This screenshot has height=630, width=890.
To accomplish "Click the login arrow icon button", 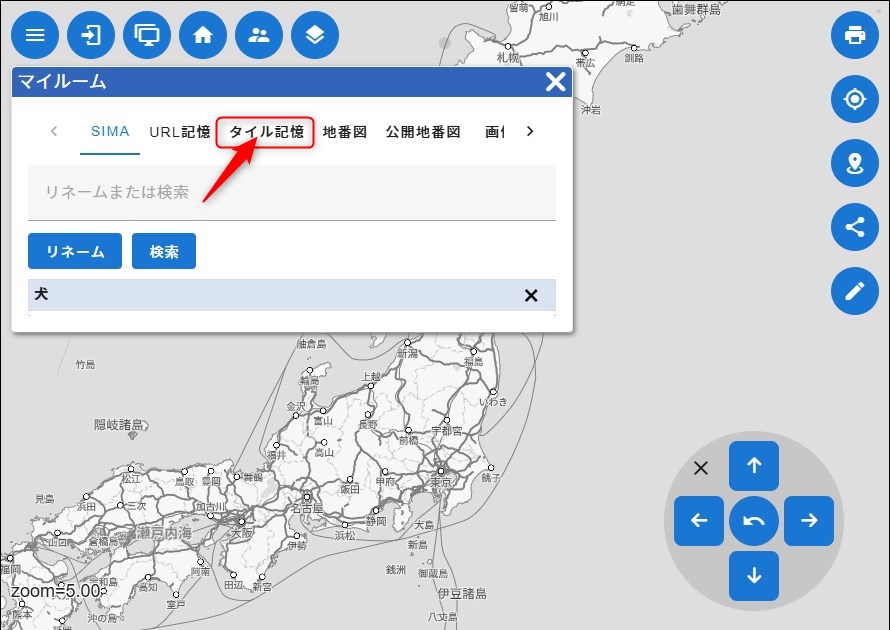I will pyautogui.click(x=91, y=36).
